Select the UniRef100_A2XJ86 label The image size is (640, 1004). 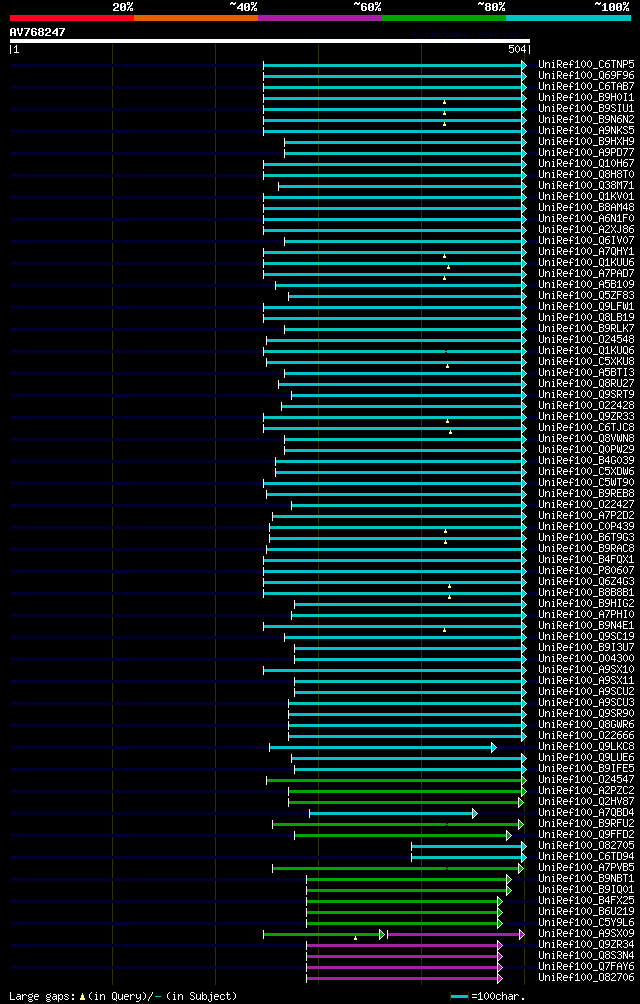[x=586, y=230]
